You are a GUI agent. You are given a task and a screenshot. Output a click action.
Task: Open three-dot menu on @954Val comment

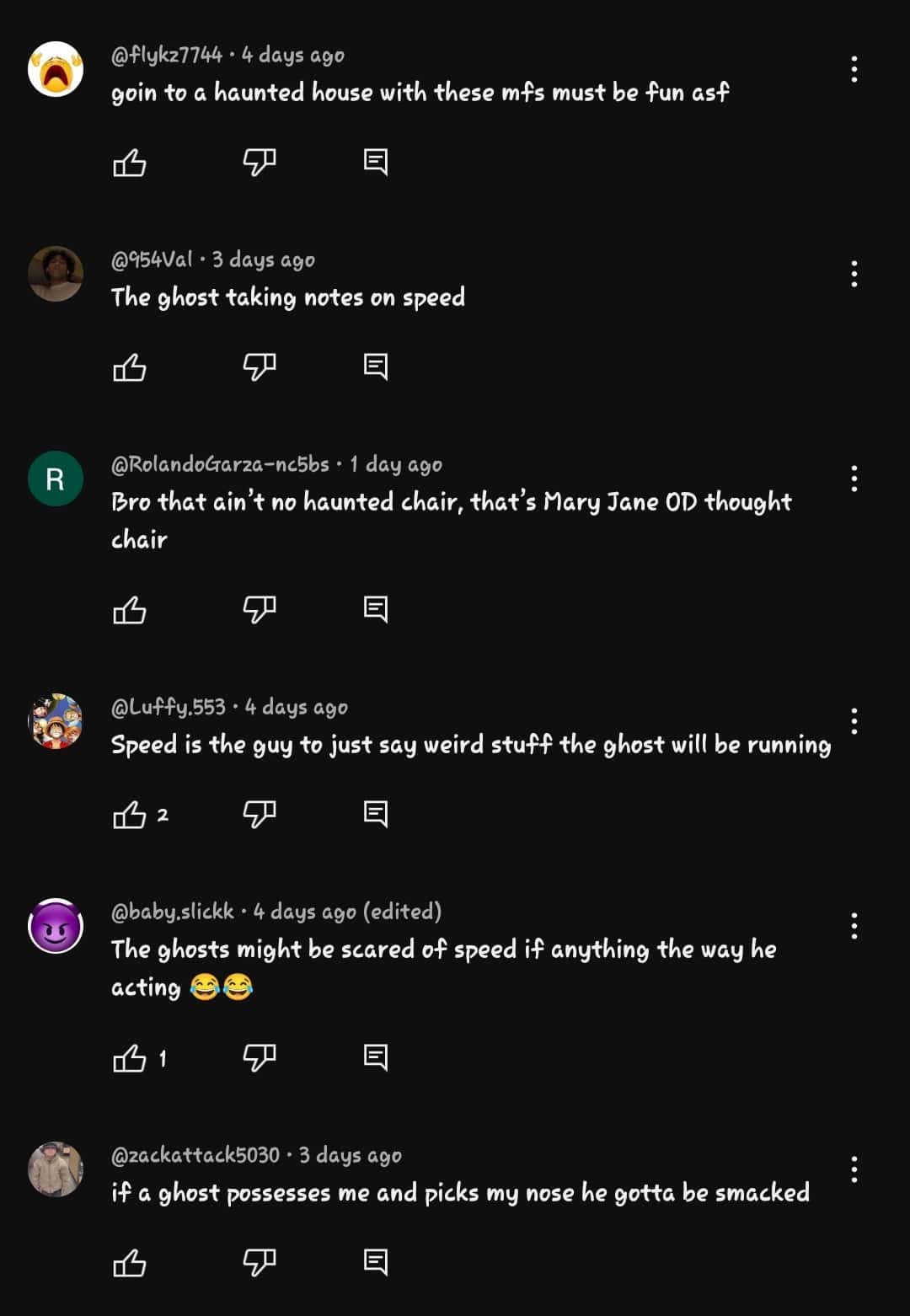(854, 274)
